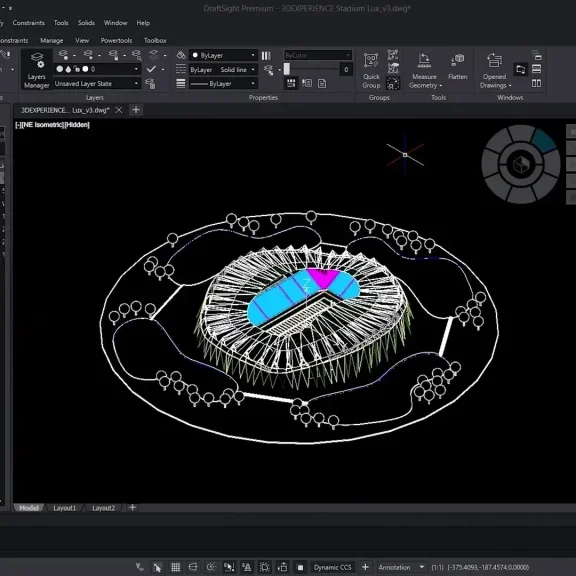This screenshot has width=576, height=576.
Task: Toggle the white square status bar button
Action: [300, 567]
